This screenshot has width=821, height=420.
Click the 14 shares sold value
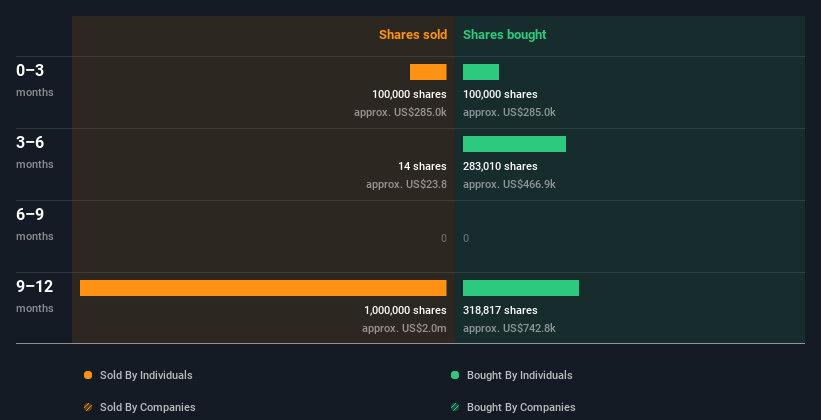(422, 167)
